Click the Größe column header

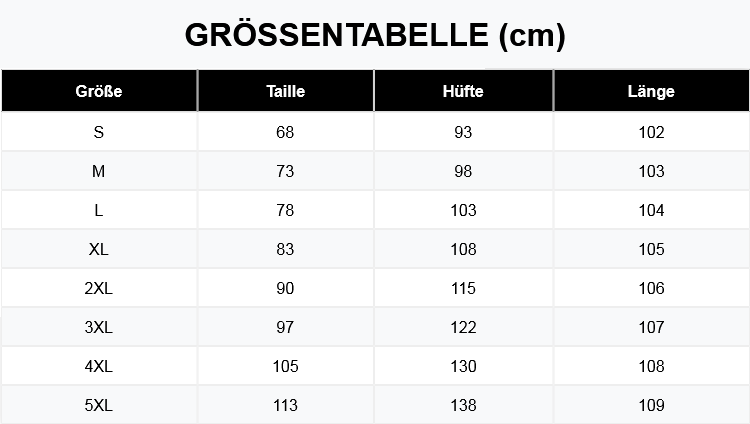pos(98,91)
